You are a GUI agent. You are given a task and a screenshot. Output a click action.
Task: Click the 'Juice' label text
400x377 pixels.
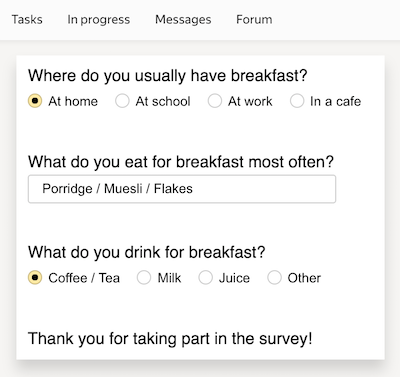[x=234, y=278]
